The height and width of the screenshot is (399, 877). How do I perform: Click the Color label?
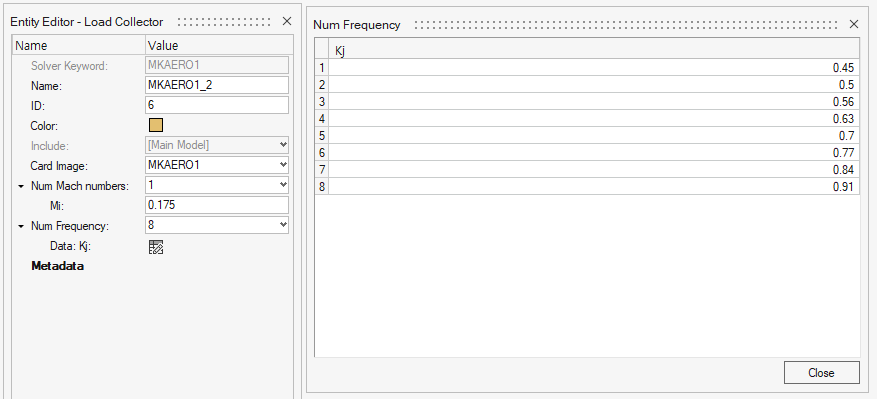[44, 126]
